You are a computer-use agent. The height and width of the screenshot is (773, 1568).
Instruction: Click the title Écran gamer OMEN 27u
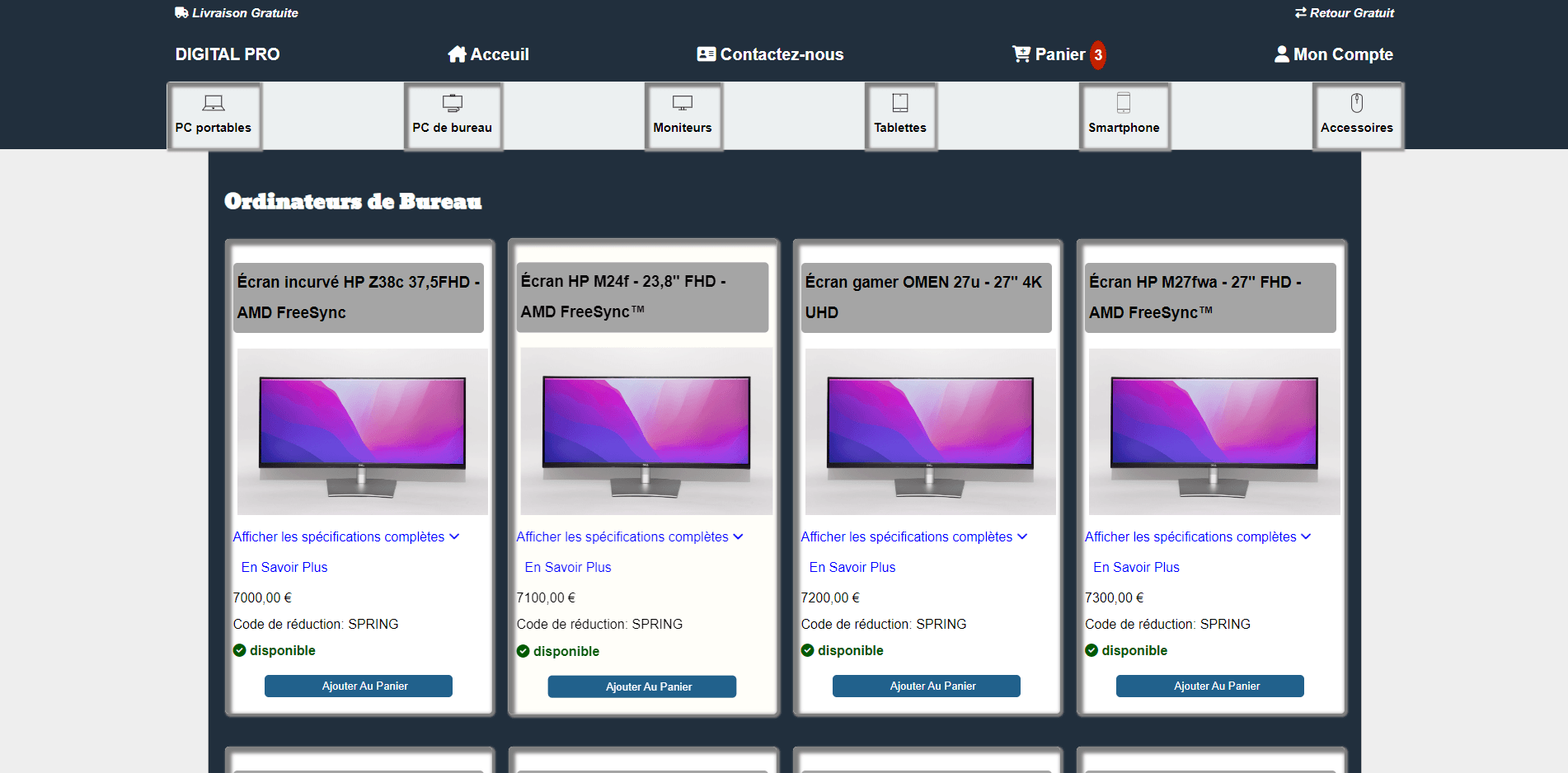[x=927, y=297]
